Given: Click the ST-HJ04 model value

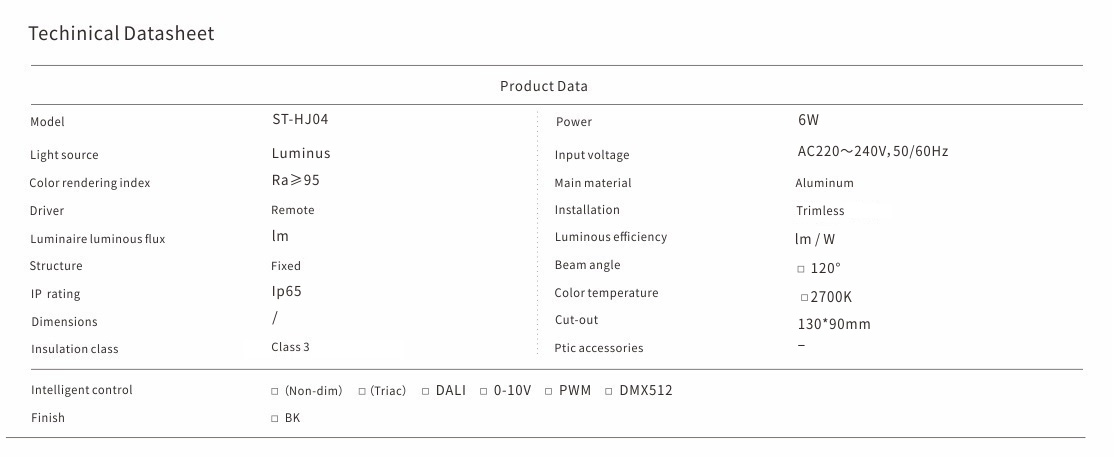Looking at the screenshot, I should (x=300, y=118).
